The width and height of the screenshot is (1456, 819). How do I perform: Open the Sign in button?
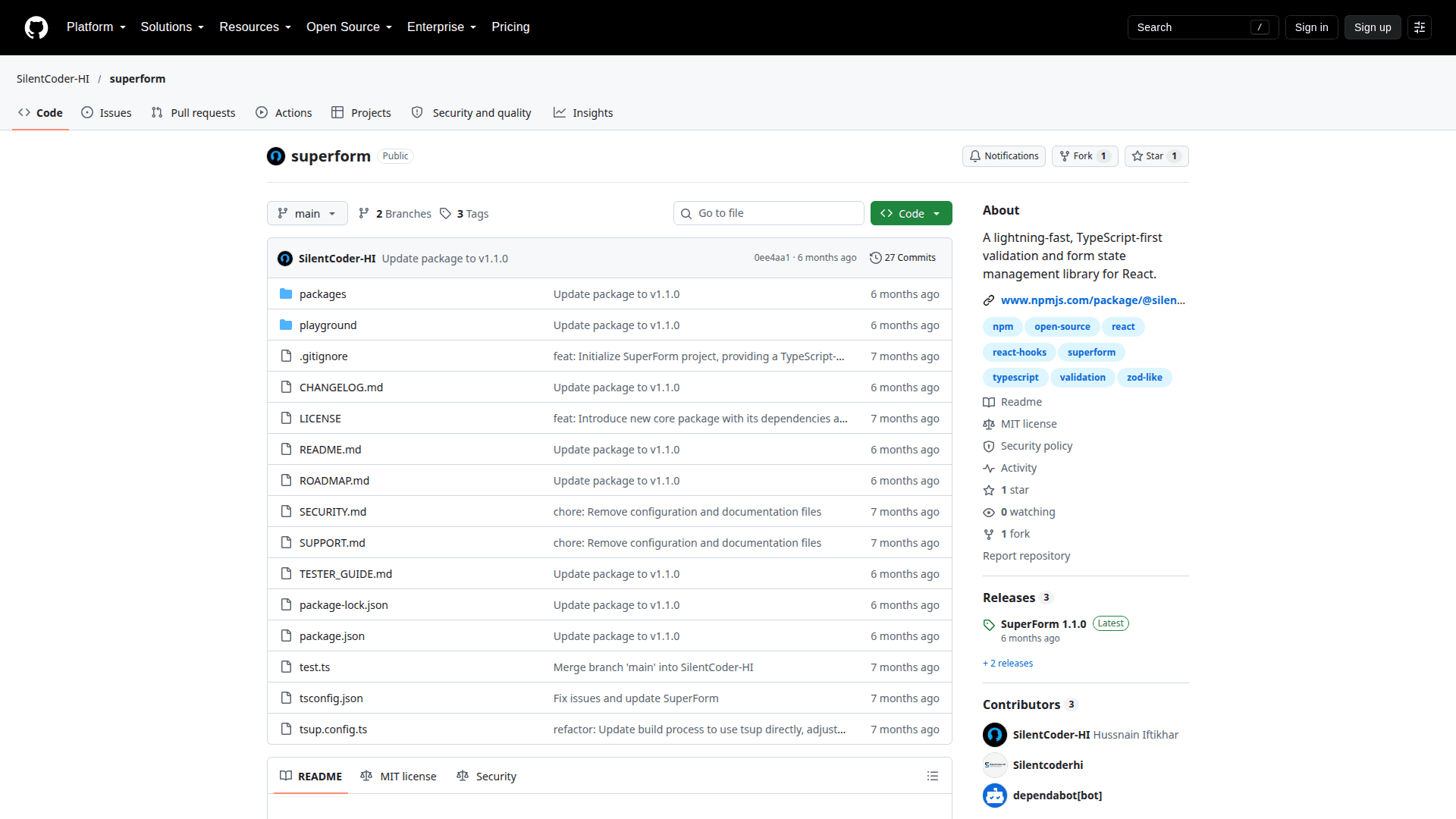click(x=1311, y=27)
